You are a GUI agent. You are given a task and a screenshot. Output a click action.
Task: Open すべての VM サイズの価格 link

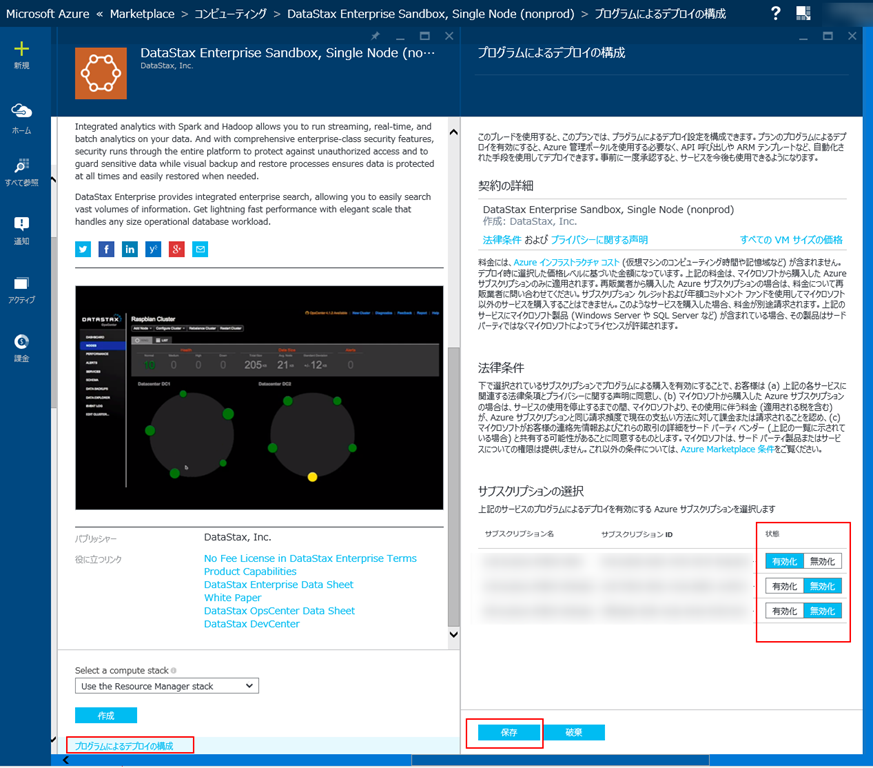pos(791,240)
